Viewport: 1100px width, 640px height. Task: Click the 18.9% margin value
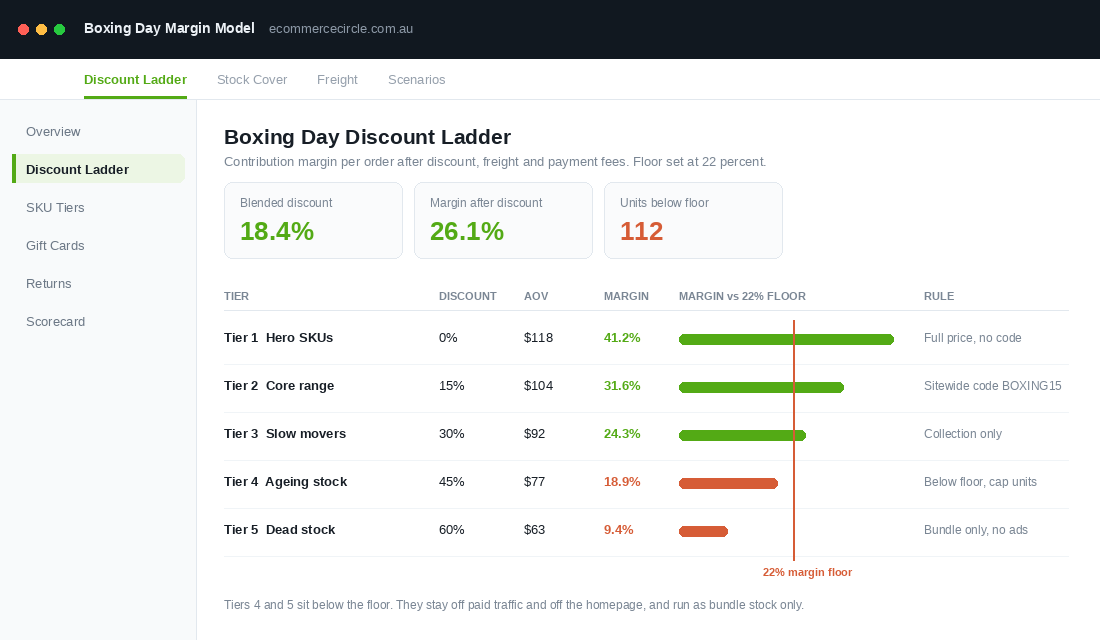click(622, 481)
